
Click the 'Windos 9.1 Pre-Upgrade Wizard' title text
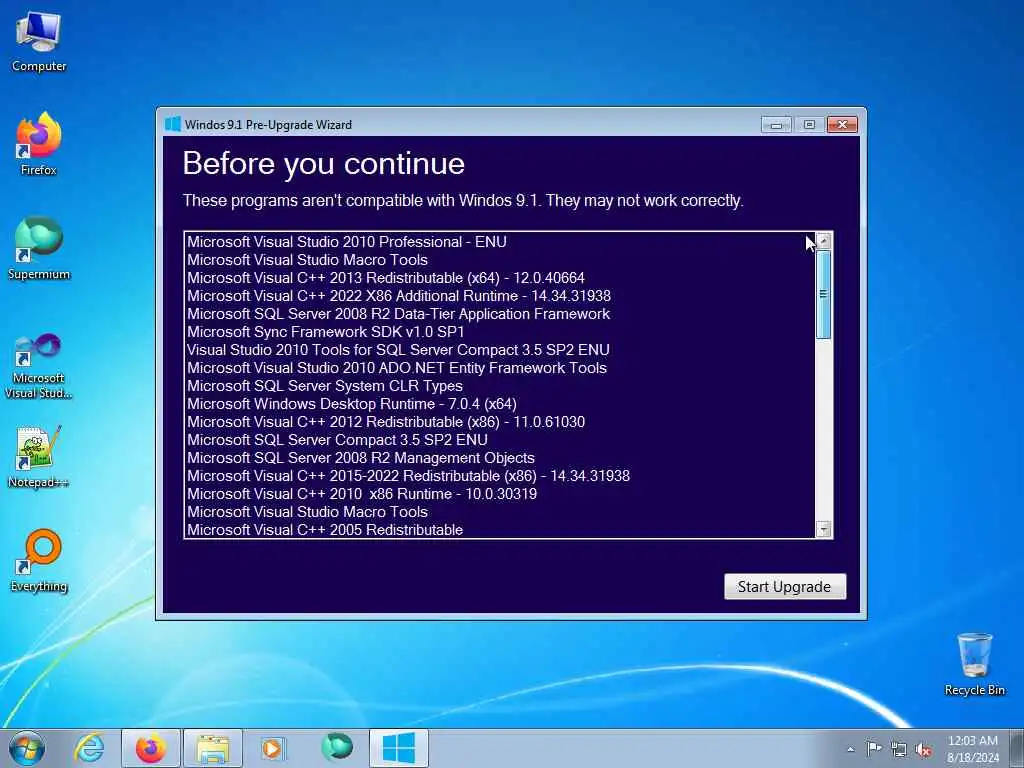[x=268, y=125]
